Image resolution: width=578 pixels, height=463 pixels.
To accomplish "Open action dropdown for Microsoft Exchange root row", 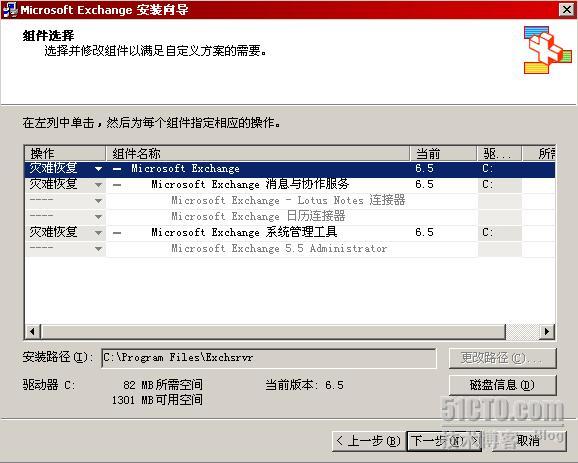I will pos(98,169).
